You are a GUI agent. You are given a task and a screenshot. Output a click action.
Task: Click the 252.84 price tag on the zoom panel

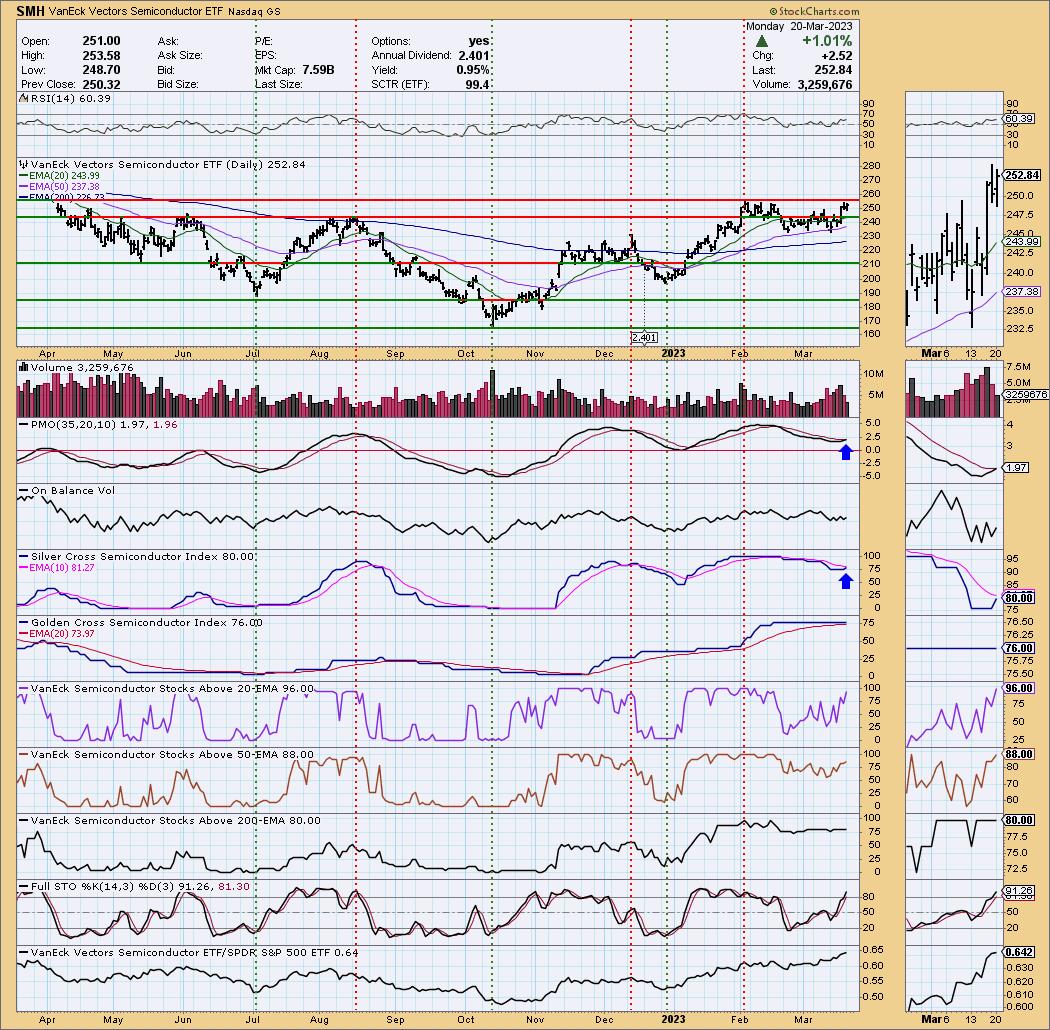[x=1022, y=175]
